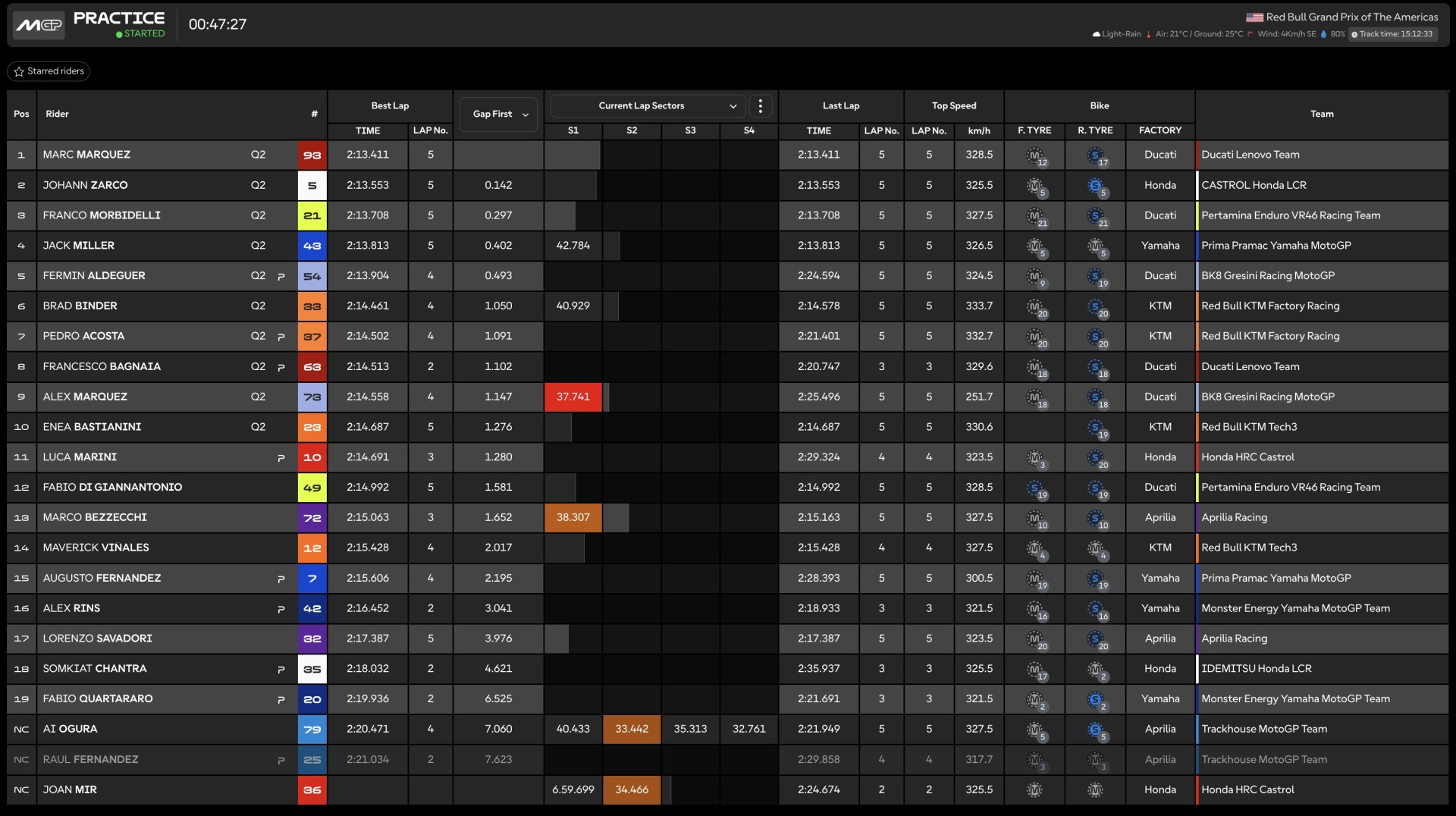Click the USA flag icon

click(x=1254, y=17)
